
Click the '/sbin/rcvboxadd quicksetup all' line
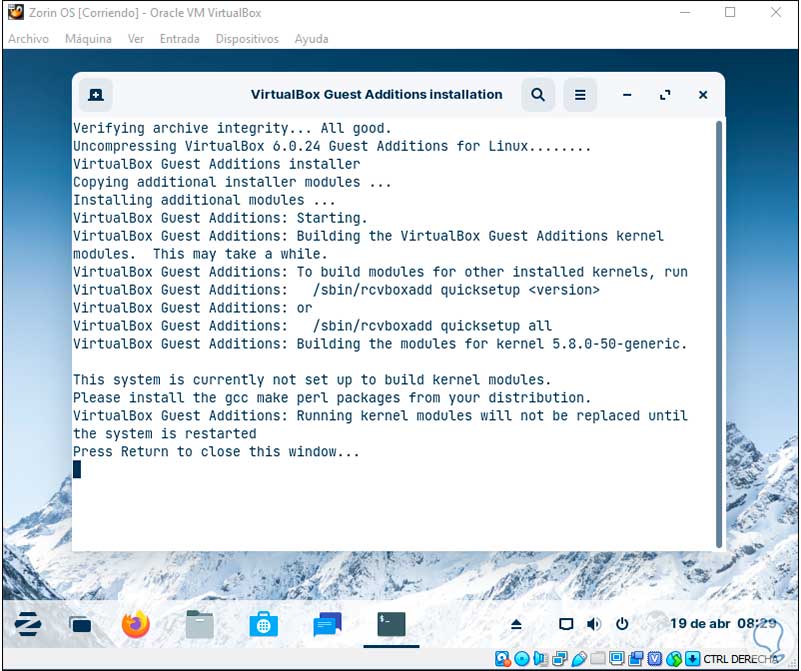point(432,325)
